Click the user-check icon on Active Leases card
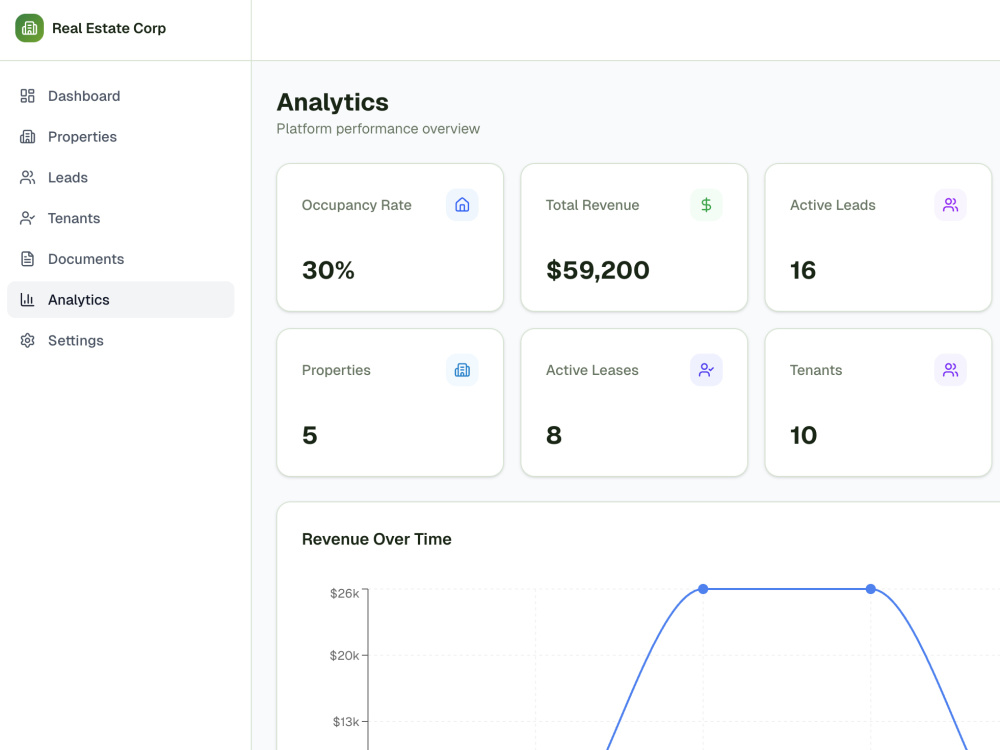This screenshot has width=1000, height=750. (x=706, y=370)
